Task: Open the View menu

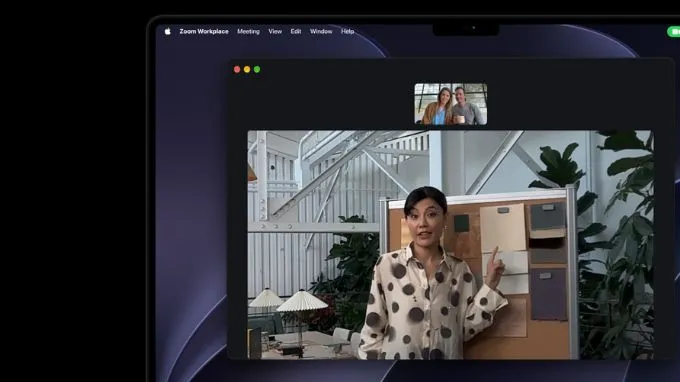Action: pos(275,31)
